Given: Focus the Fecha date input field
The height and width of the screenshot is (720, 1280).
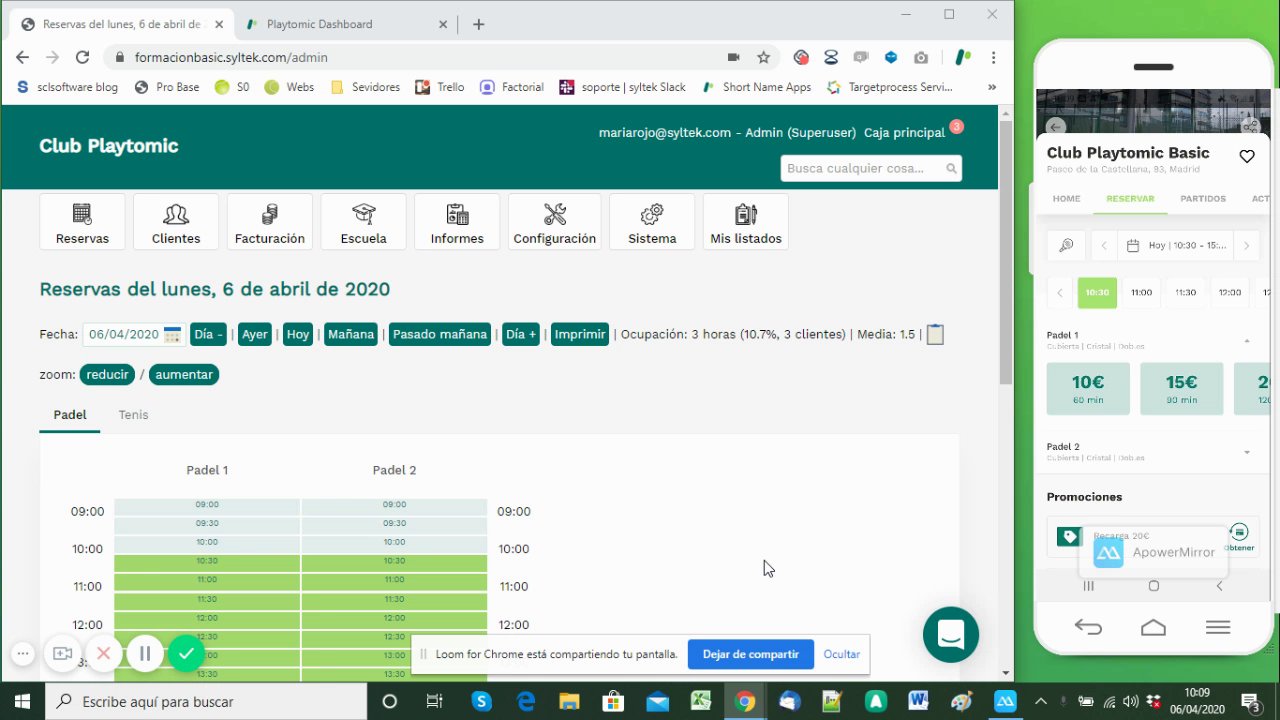Looking at the screenshot, I should (x=123, y=334).
